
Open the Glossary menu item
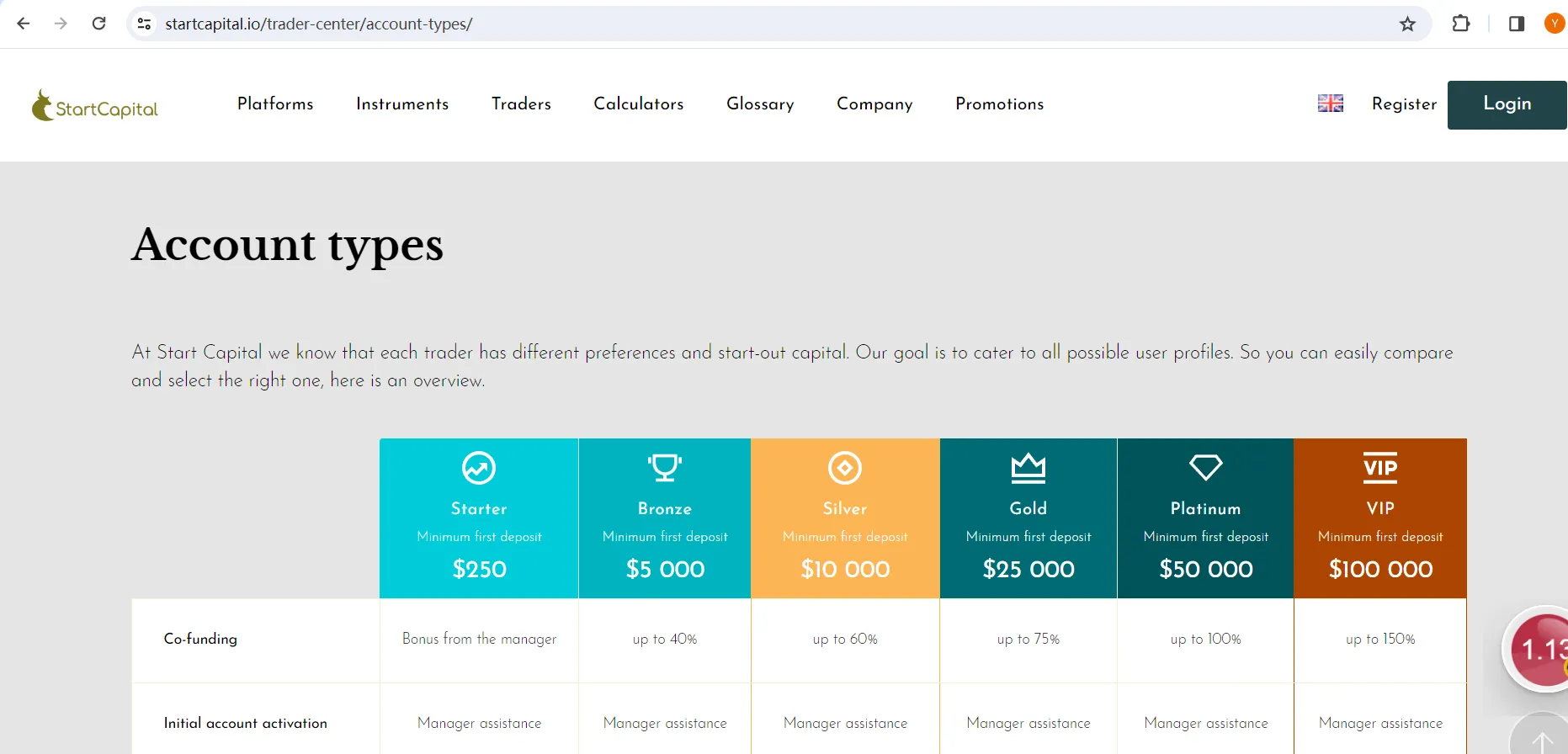761,104
